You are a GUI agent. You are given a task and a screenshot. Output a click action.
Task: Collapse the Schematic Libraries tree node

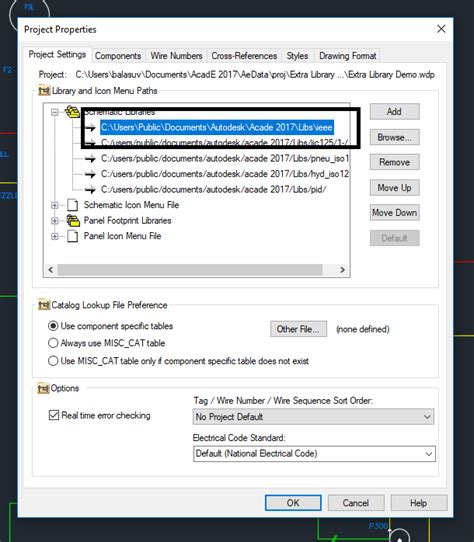[54, 112]
